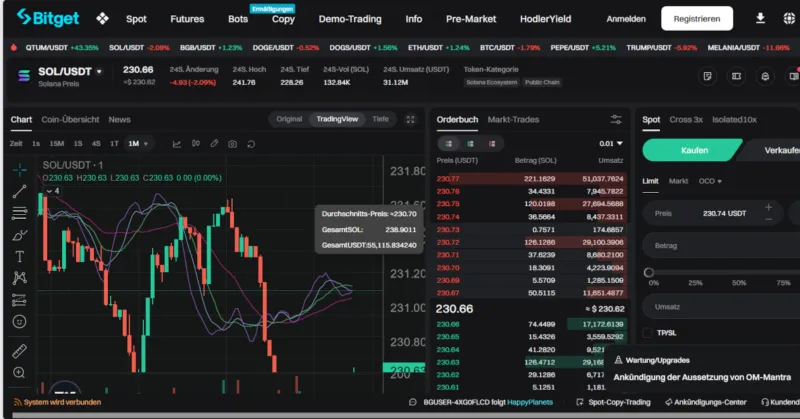Select the Cross 3x margin tab
The height and width of the screenshot is (419, 800).
[686, 119]
